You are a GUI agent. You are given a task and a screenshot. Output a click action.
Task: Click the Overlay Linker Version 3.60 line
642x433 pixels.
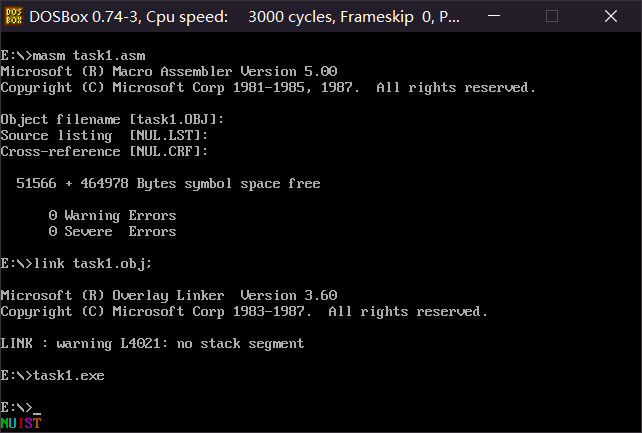click(169, 295)
